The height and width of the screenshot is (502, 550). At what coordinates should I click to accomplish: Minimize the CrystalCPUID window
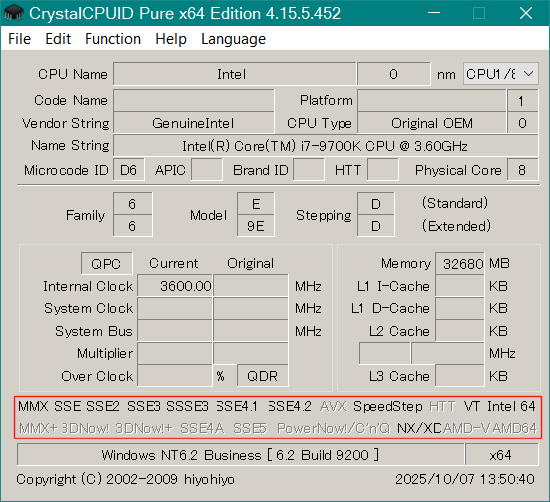434,13
